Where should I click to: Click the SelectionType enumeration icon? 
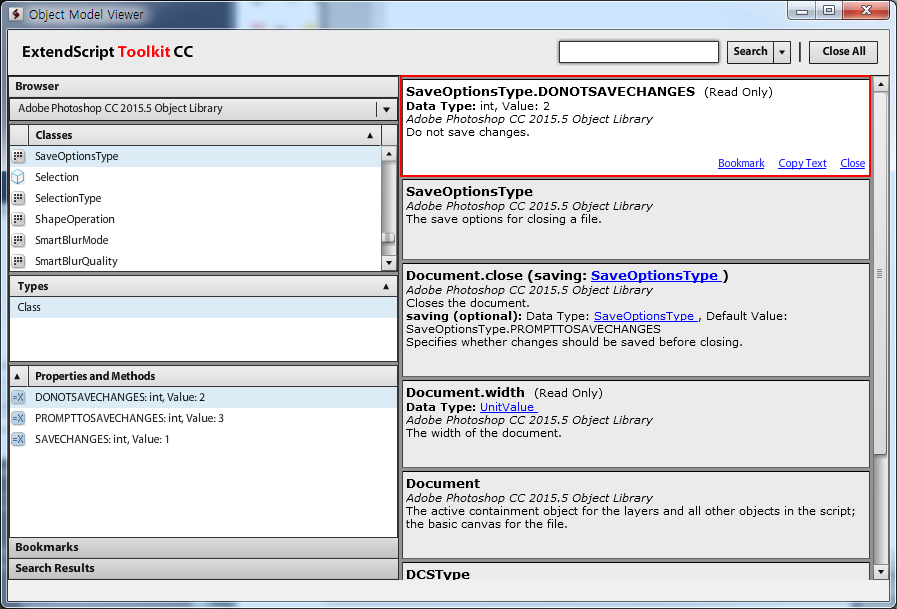click(18, 198)
